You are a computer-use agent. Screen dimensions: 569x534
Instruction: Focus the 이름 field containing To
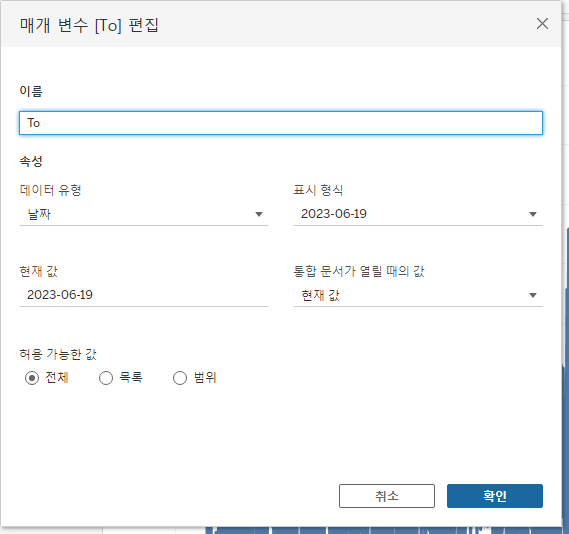(x=281, y=123)
